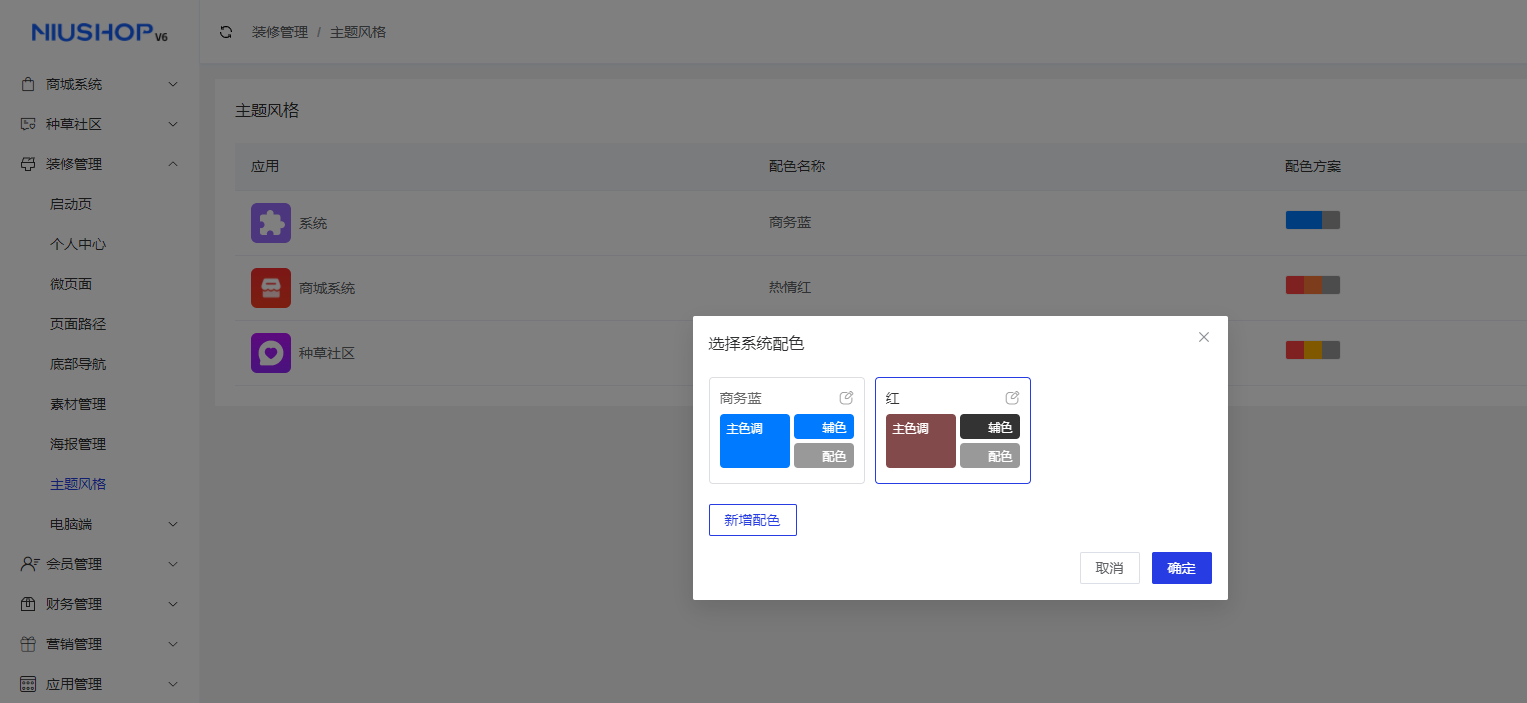Screen dimensions: 1527x703
Task: Click the 应用管理 grid icon
Action: click(x=28, y=684)
